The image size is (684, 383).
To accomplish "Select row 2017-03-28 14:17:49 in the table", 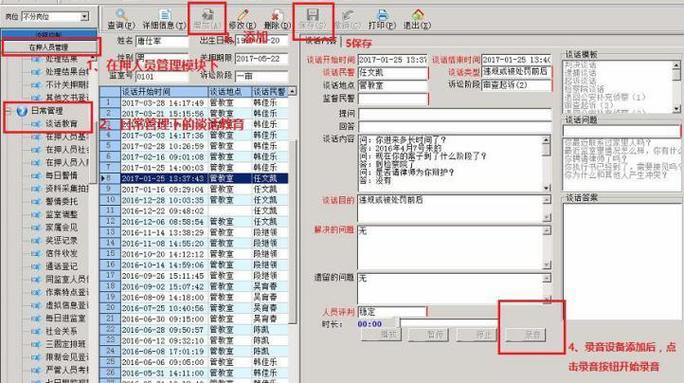I will 194,103.
